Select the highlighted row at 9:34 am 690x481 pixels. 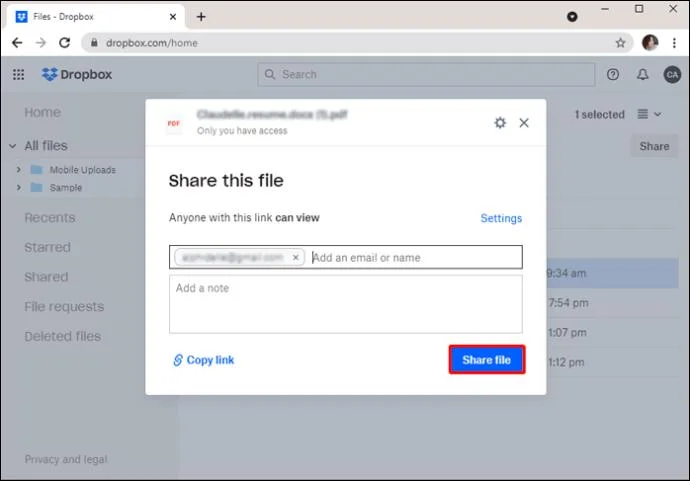pyautogui.click(x=612, y=273)
